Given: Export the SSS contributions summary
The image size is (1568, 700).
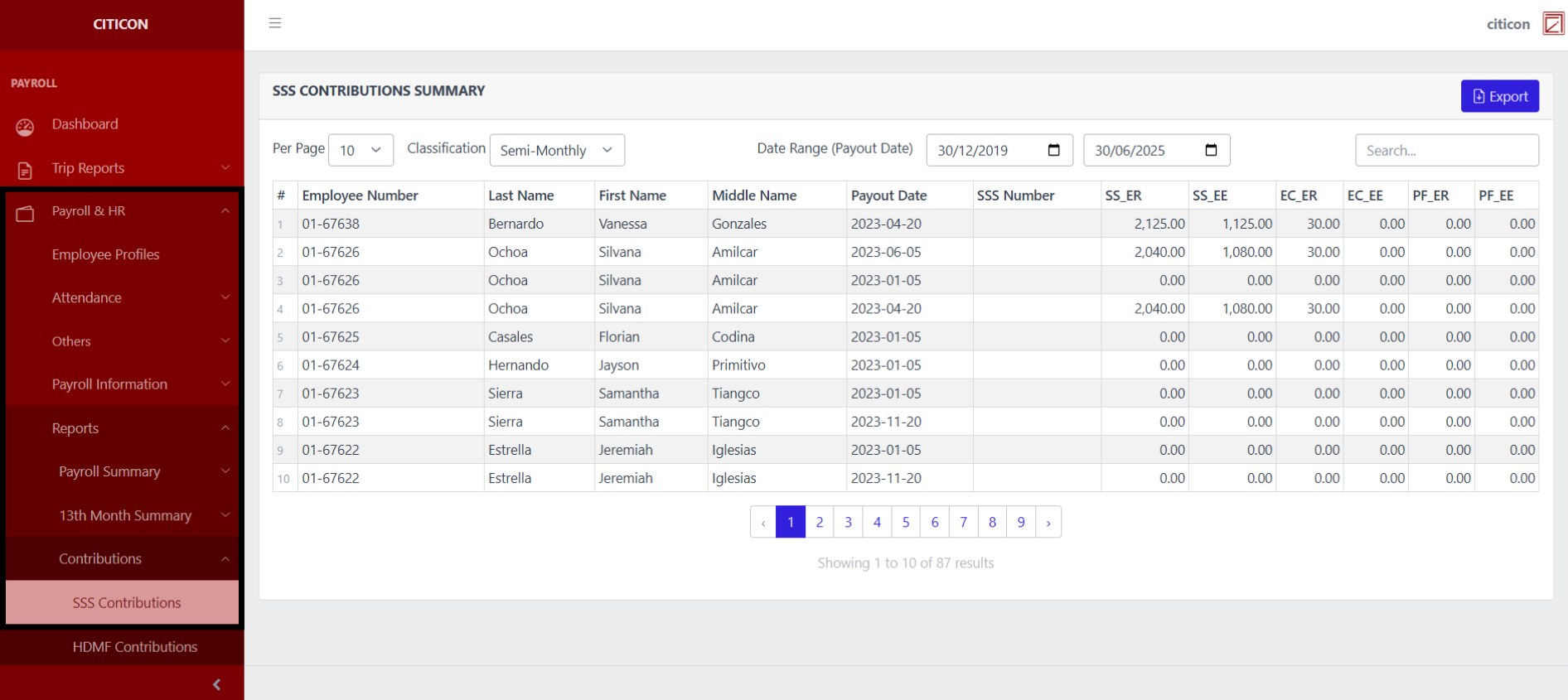Looking at the screenshot, I should tap(1499, 96).
